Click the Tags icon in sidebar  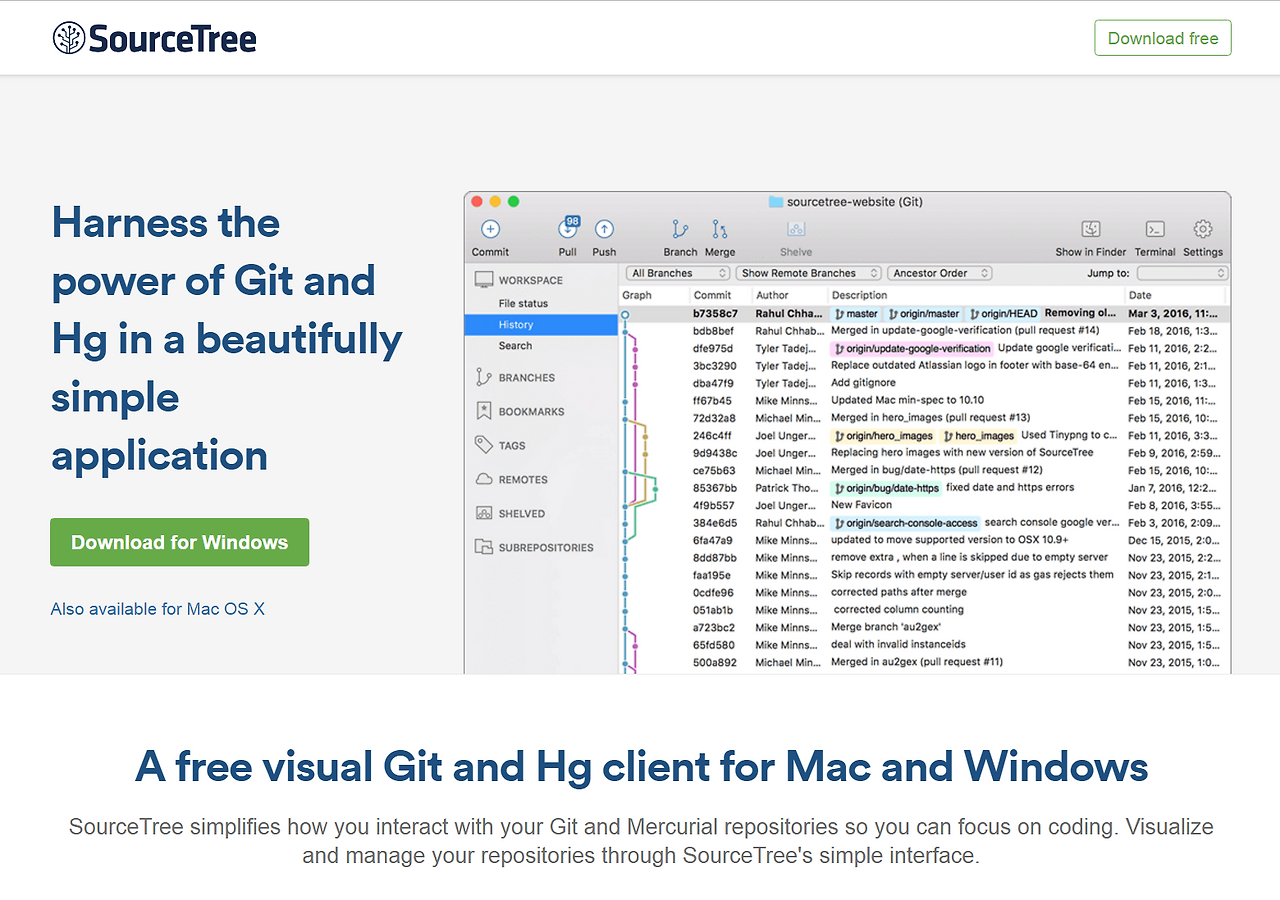tap(484, 445)
